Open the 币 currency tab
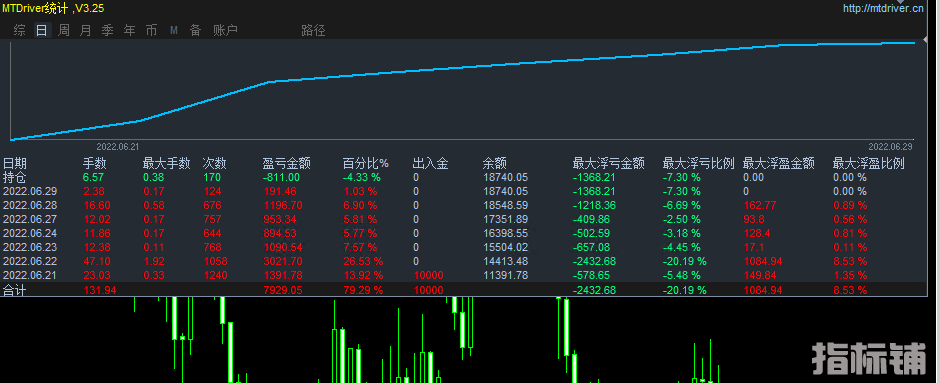 (151, 31)
